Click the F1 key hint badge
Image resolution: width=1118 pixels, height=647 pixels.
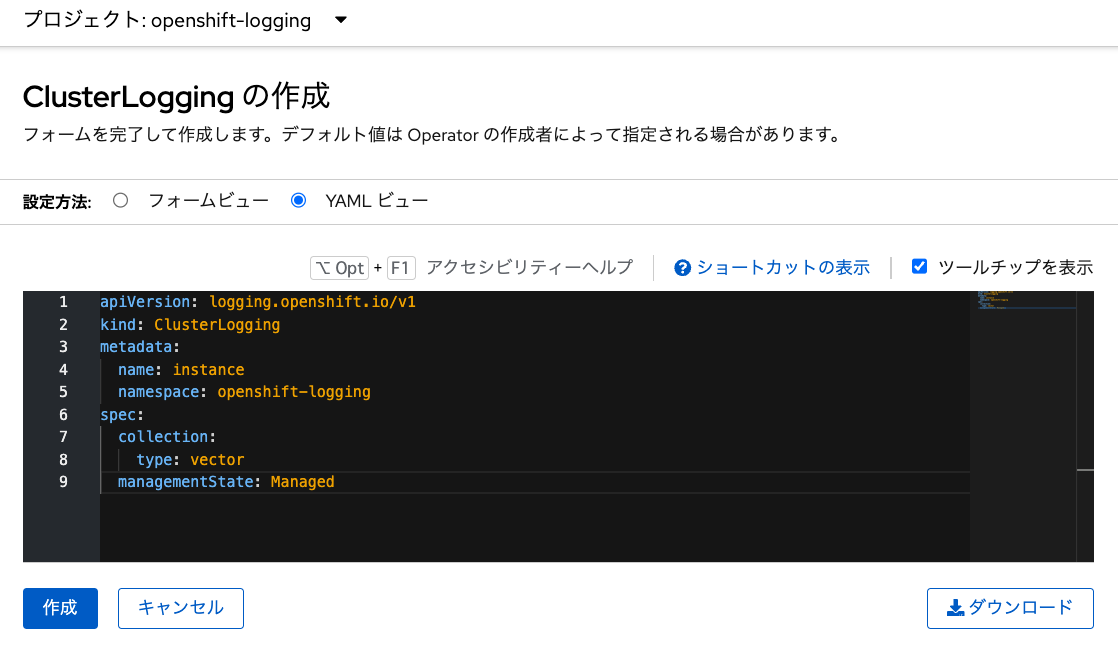click(401, 268)
